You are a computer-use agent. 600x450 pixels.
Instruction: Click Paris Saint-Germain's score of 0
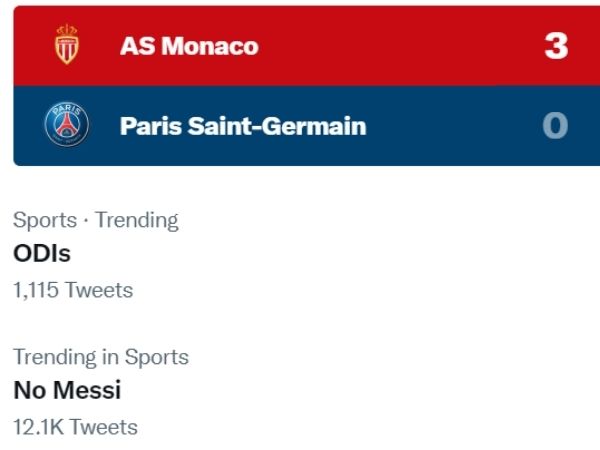[555, 126]
